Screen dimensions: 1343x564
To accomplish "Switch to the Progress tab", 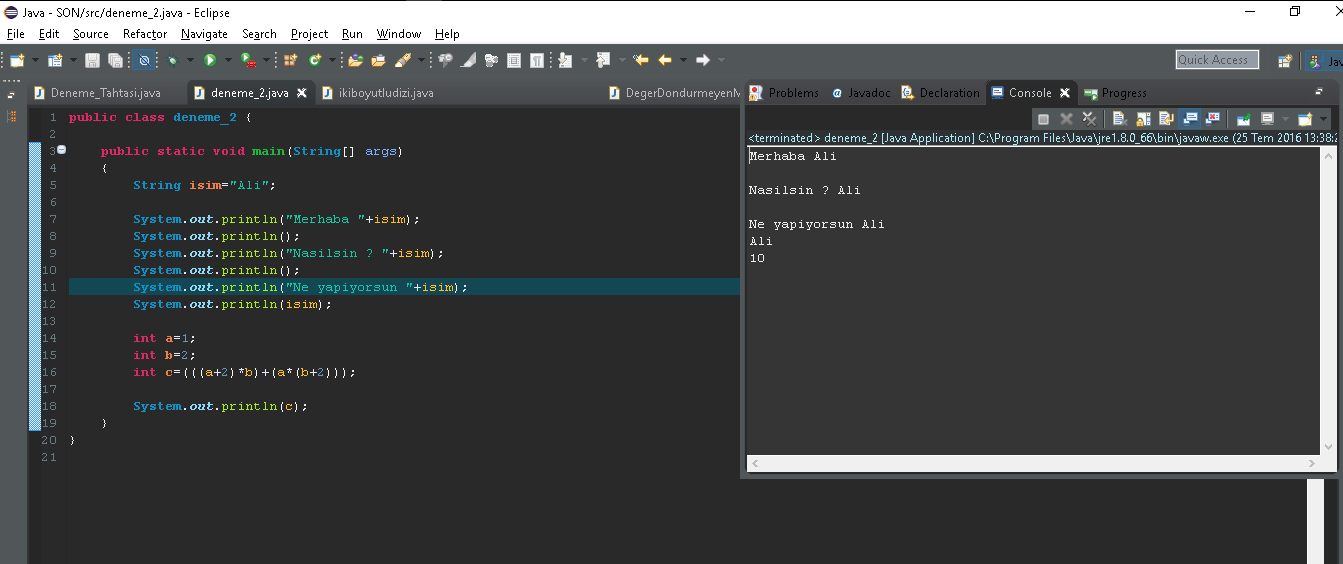I will tap(1116, 93).
